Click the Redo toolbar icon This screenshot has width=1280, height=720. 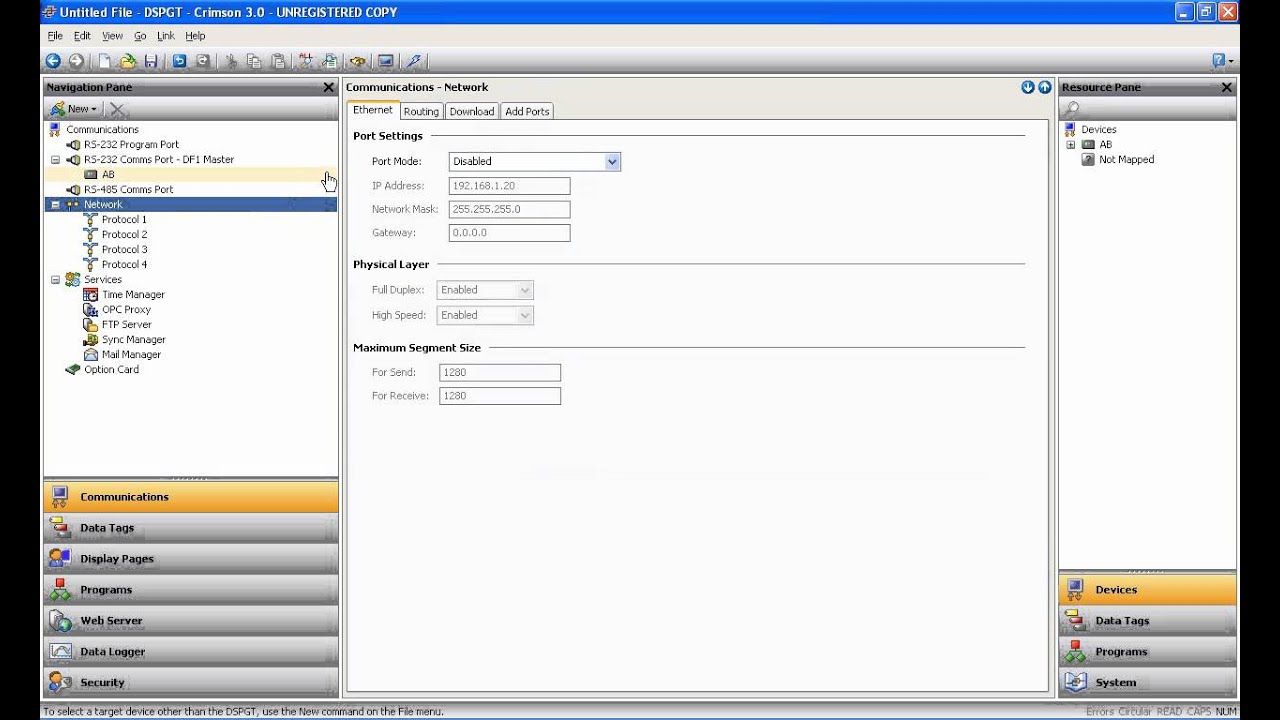coord(203,61)
